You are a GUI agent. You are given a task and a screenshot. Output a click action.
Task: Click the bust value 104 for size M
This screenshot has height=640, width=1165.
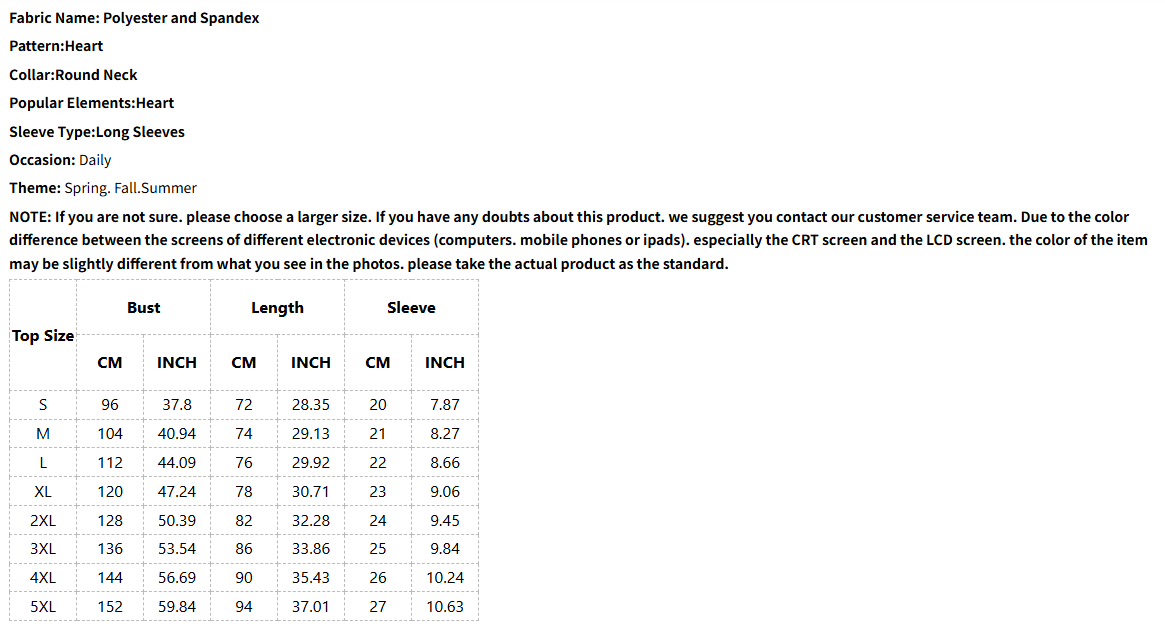(110, 434)
